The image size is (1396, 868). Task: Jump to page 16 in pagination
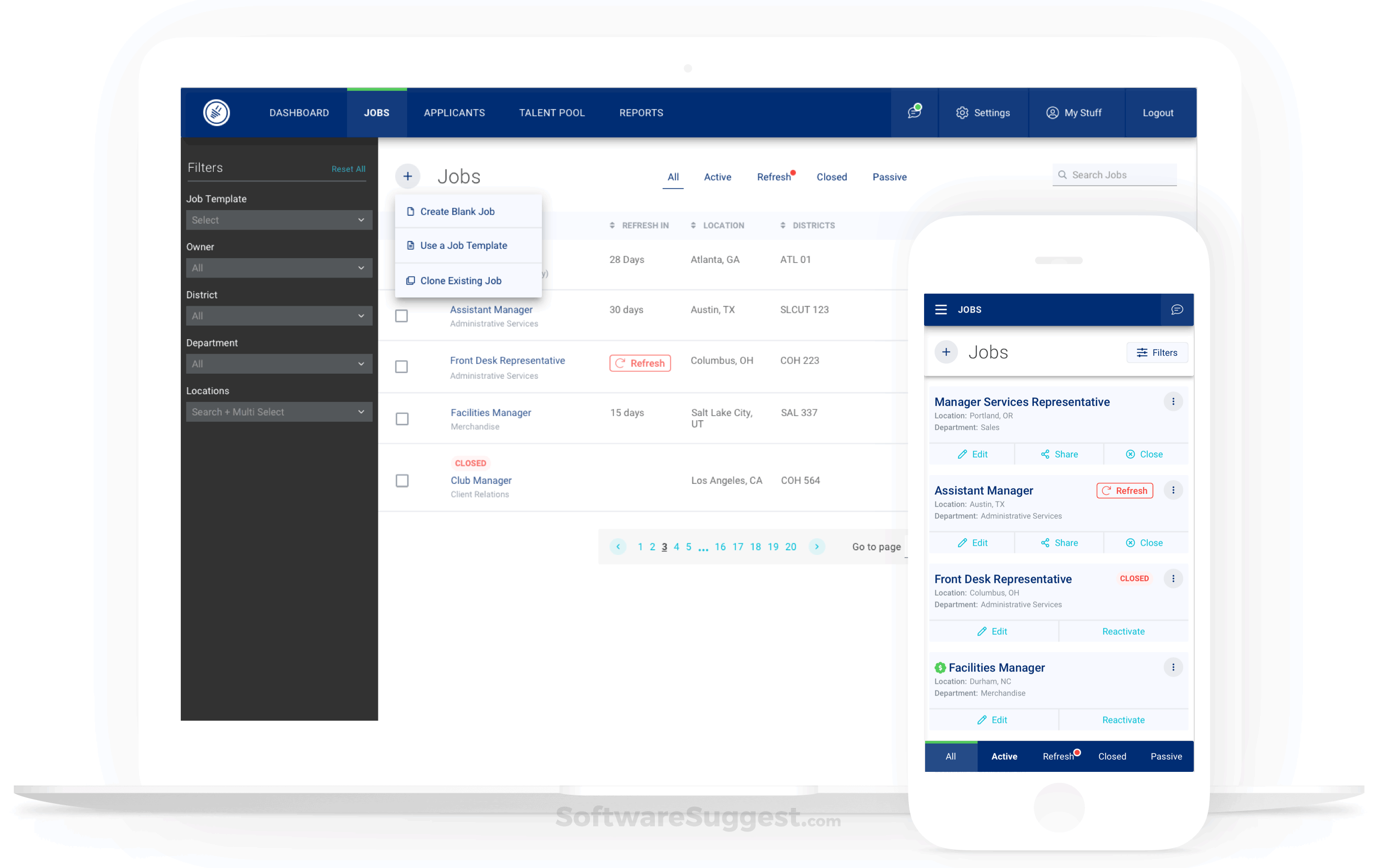[720, 547]
